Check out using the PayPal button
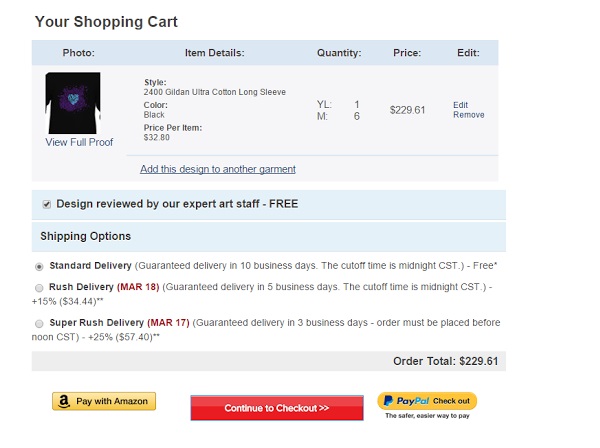Image resolution: width=600 pixels, height=448 pixels. coord(427,401)
